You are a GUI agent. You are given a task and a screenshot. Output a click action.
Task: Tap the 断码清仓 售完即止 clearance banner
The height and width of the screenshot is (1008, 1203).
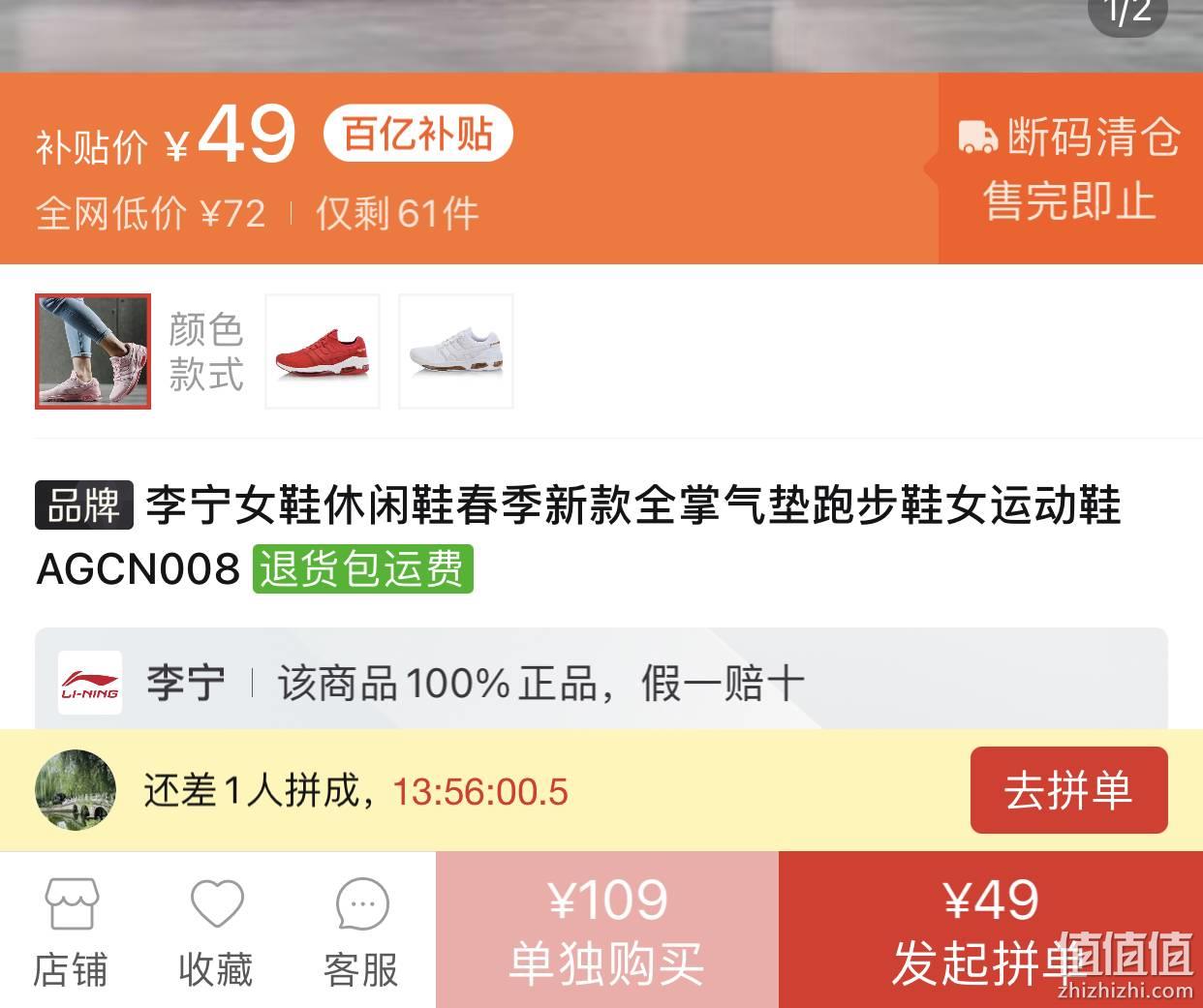(1070, 168)
